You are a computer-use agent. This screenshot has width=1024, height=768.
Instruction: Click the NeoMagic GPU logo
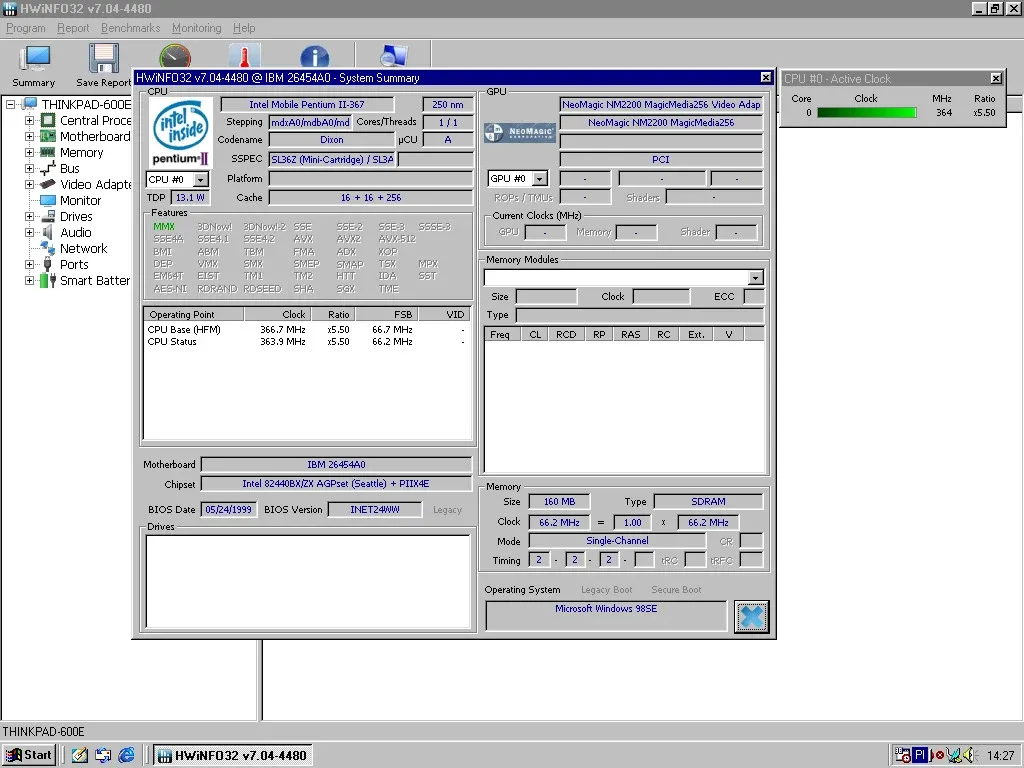click(520, 133)
